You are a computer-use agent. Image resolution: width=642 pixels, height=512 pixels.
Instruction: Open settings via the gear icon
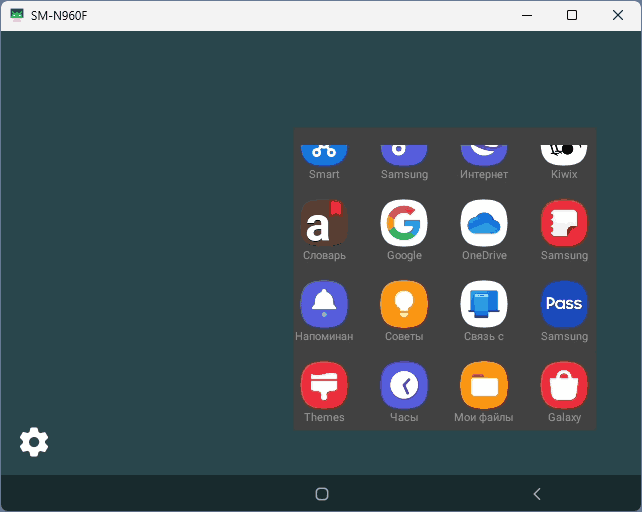34,442
